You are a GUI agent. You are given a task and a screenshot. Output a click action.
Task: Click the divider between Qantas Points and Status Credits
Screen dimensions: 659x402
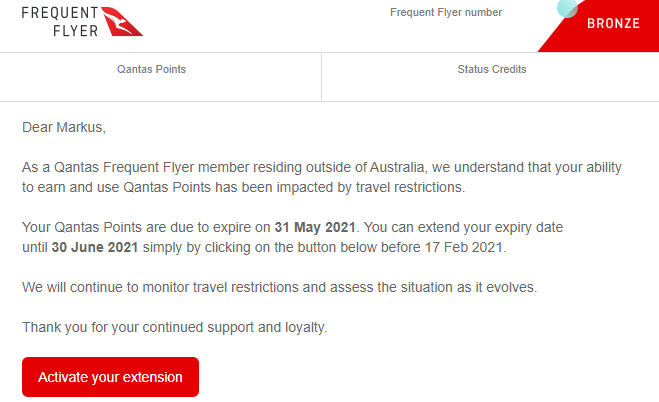[x=321, y=76]
